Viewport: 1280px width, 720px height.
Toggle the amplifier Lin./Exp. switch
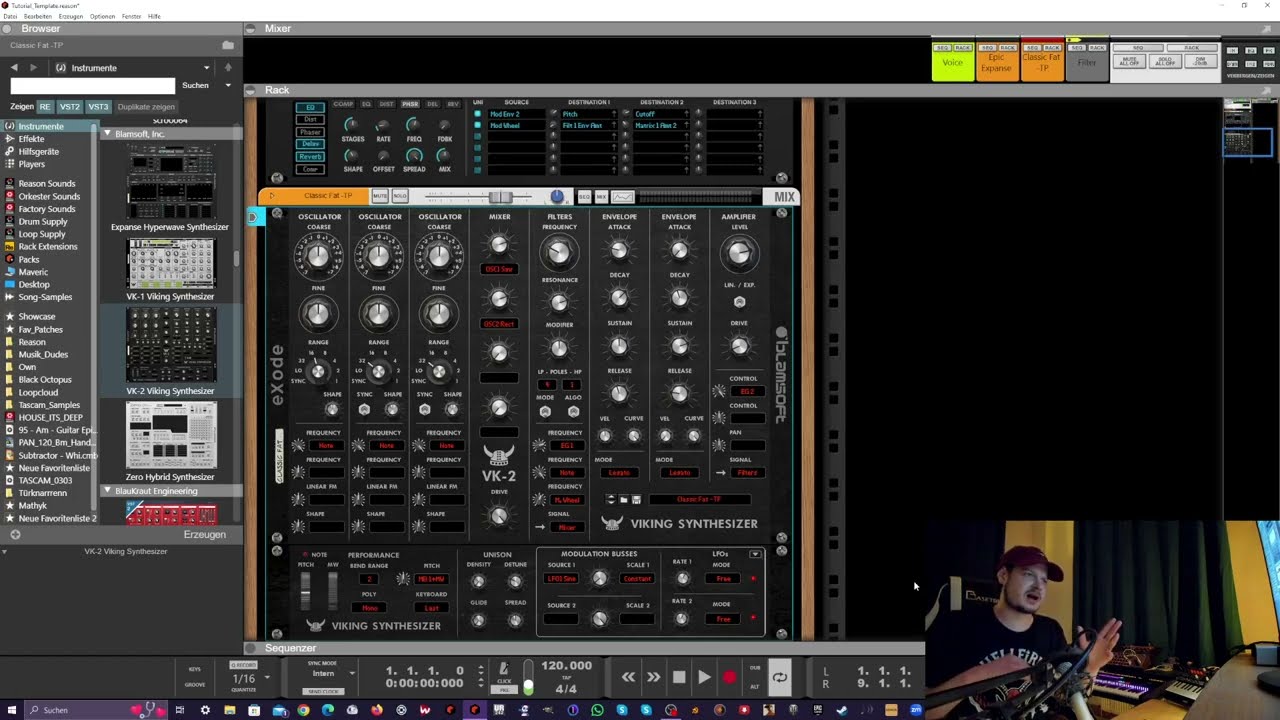pyautogui.click(x=739, y=302)
